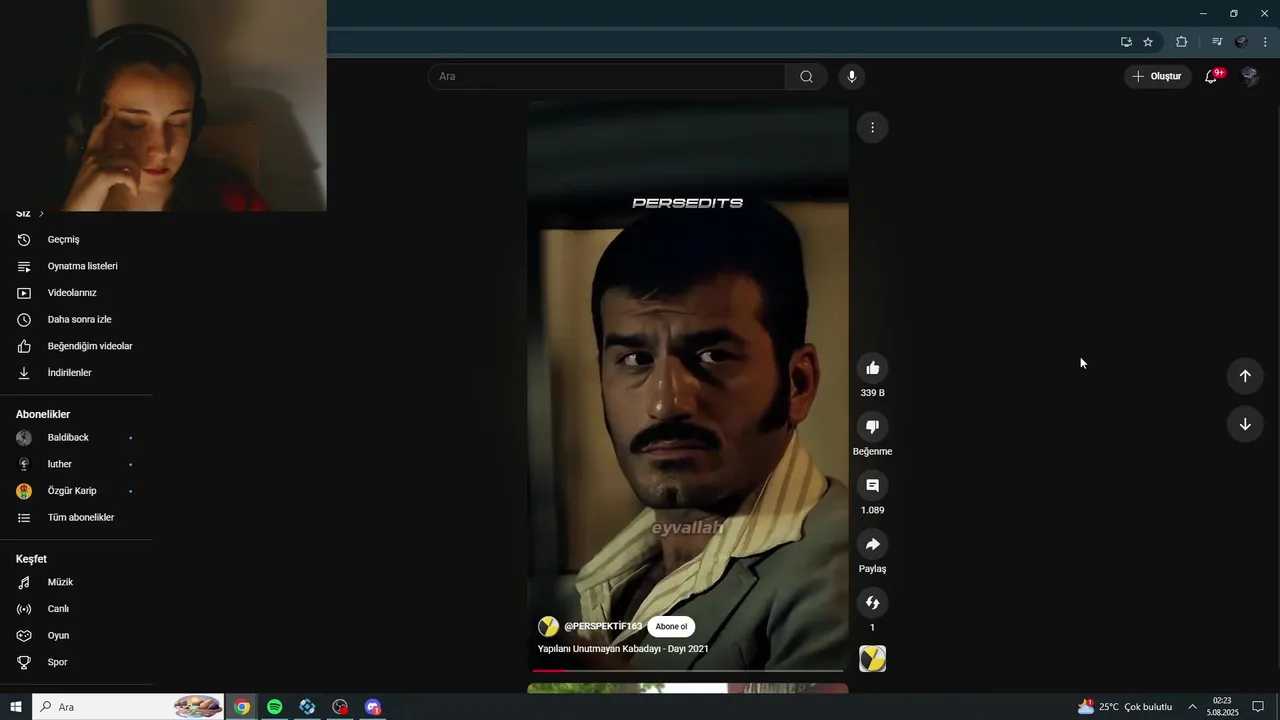
Task: Open Spotify from taskbar
Action: pos(275,707)
